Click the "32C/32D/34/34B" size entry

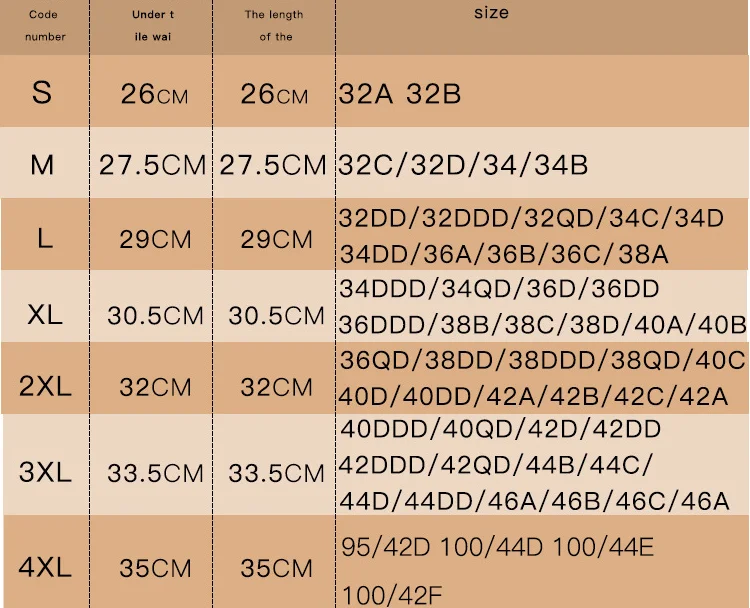pyautogui.click(x=464, y=165)
